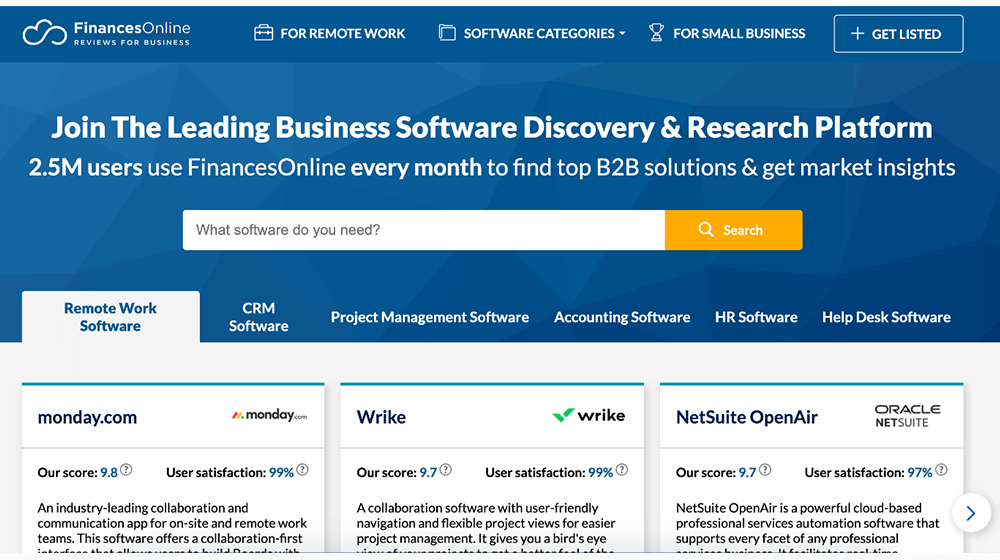Open the monday.com title link
The height and width of the screenshot is (560, 1000).
coord(87,417)
